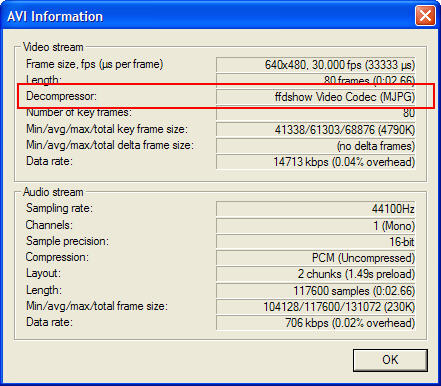441x386 pixels.
Task: Click the 14713 kbps video data rate
Action: [316, 162]
